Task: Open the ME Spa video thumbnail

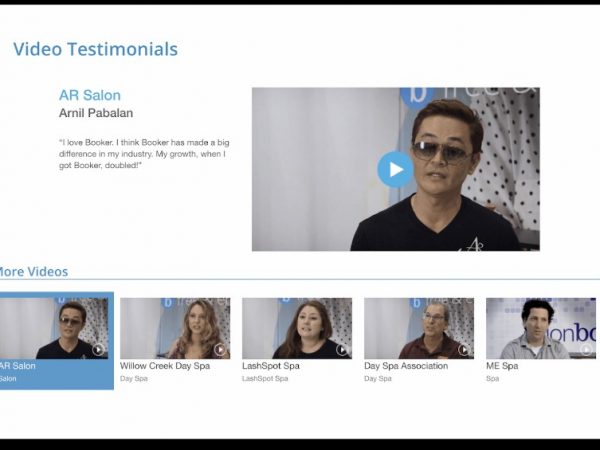Action: (x=541, y=328)
